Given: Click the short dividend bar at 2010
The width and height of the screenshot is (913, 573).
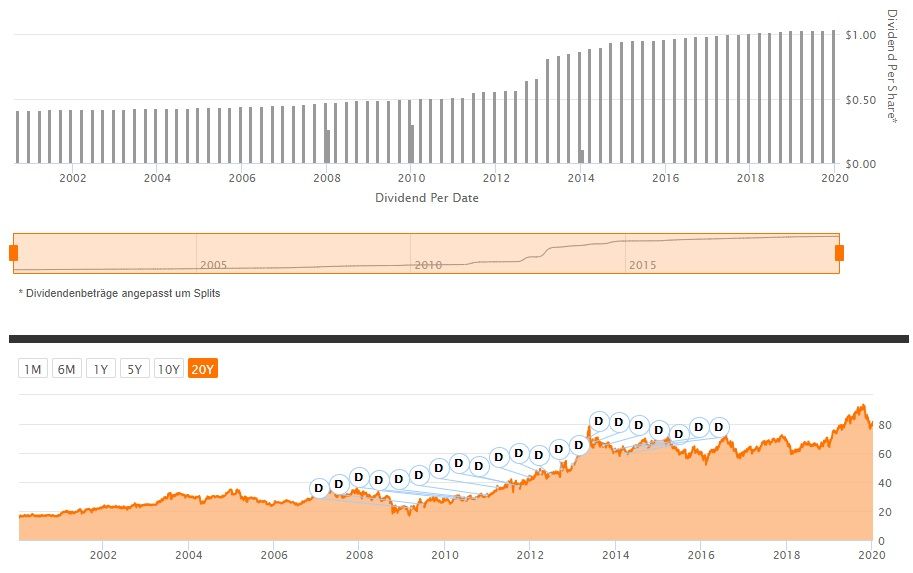Looking at the screenshot, I should tap(412, 144).
